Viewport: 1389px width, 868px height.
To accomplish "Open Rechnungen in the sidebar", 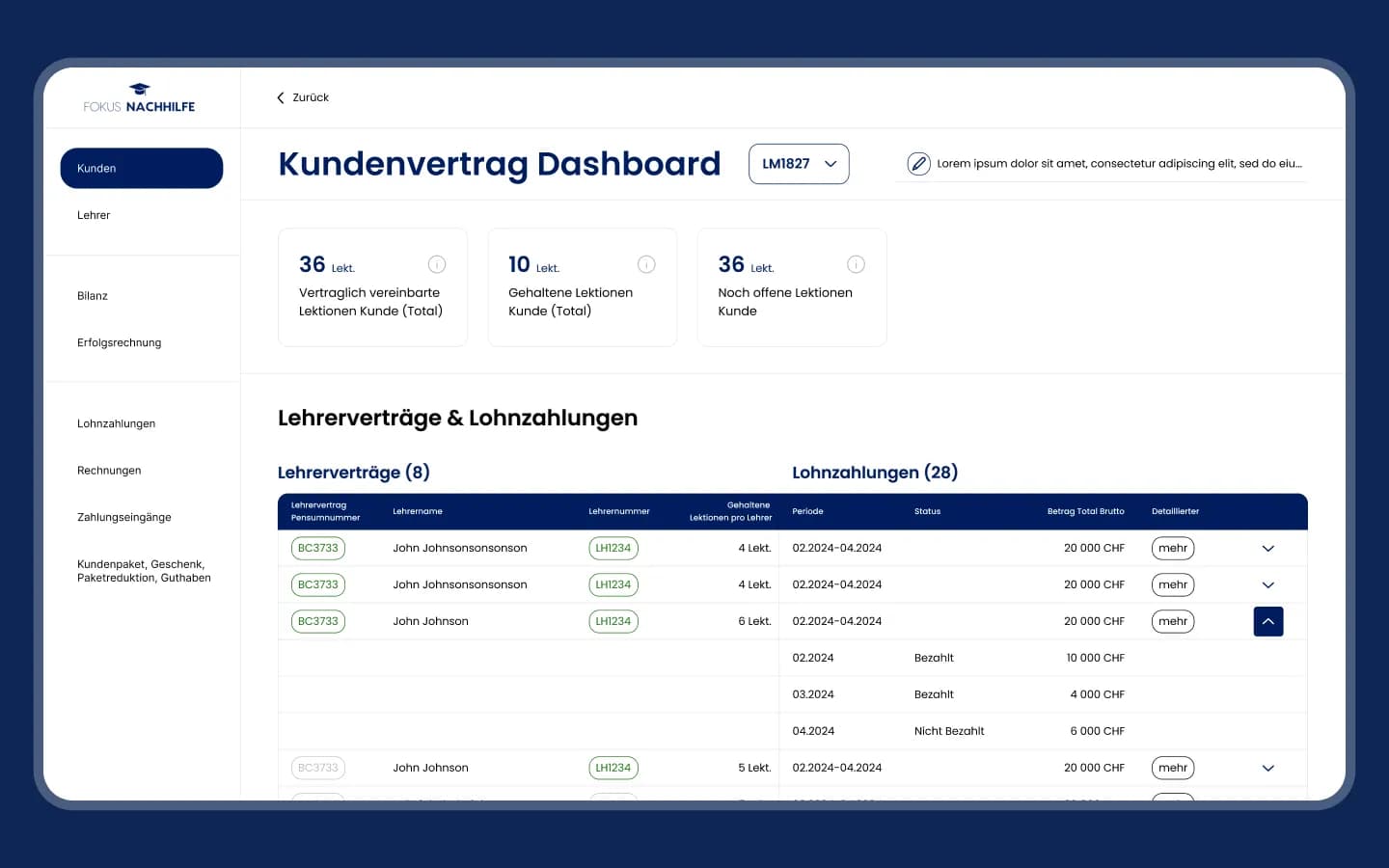I will point(109,471).
